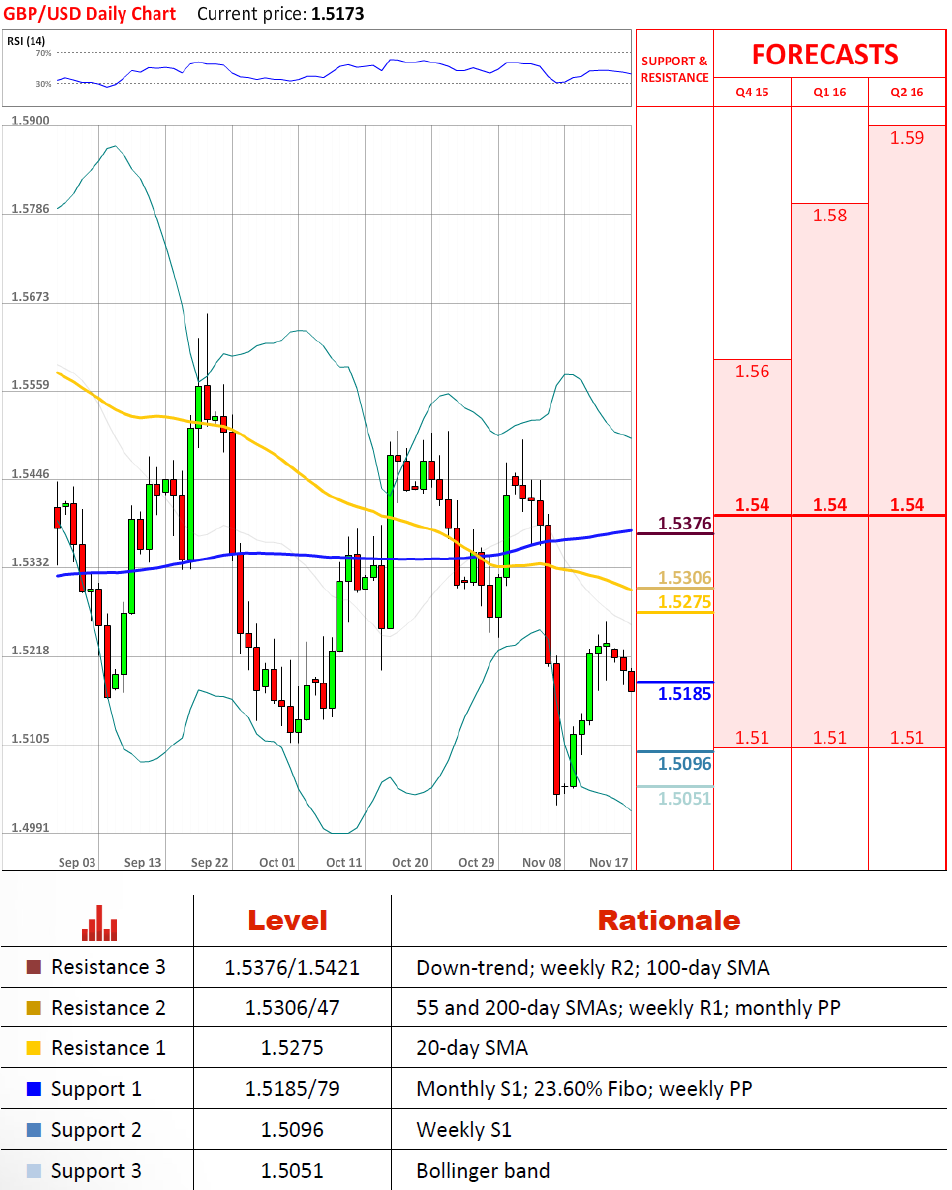Select the Q2 16 column header

(907, 92)
